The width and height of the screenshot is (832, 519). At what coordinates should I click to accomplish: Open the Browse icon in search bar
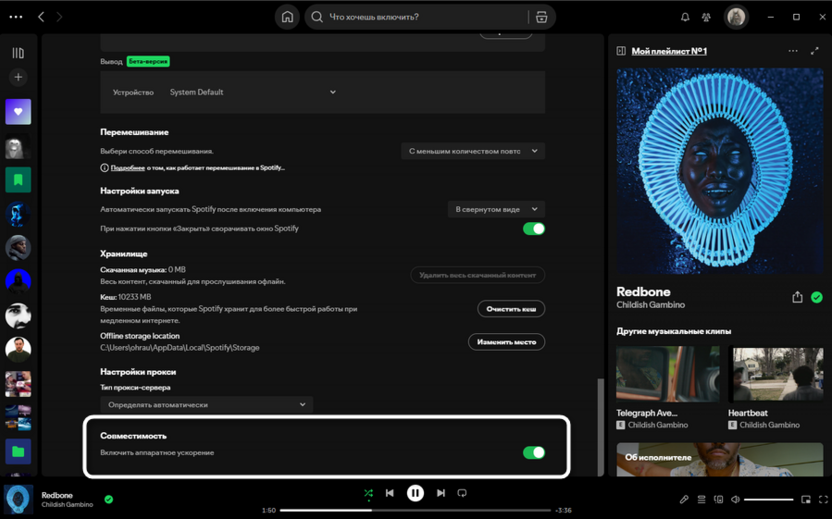(x=541, y=17)
